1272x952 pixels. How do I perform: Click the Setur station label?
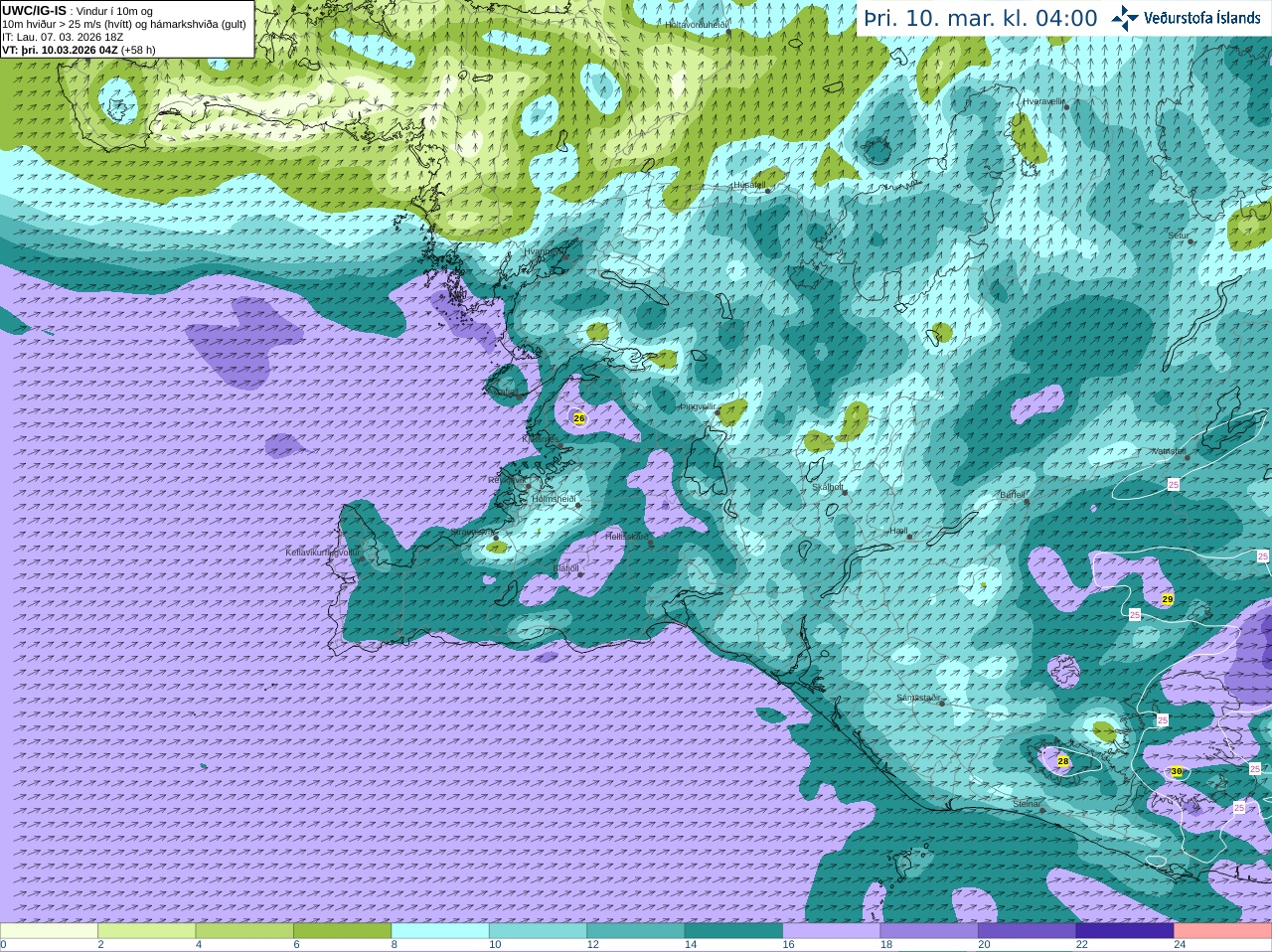point(1179,237)
